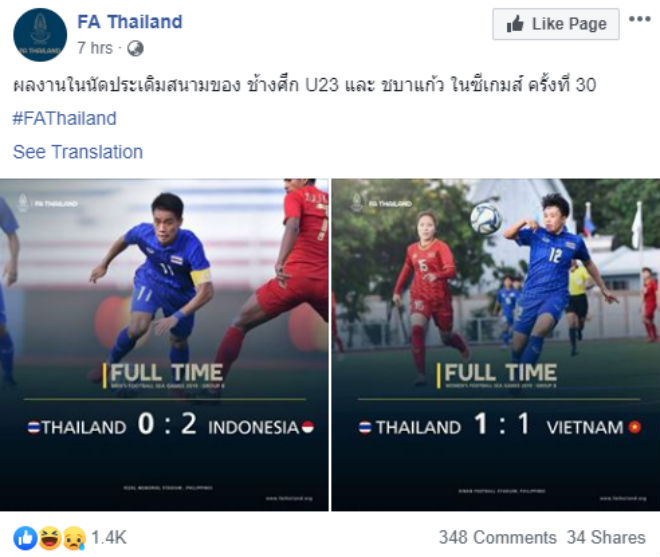This screenshot has width=660, height=557.
Task: Open the Thailand vs Indonesia result image
Action: point(164,345)
